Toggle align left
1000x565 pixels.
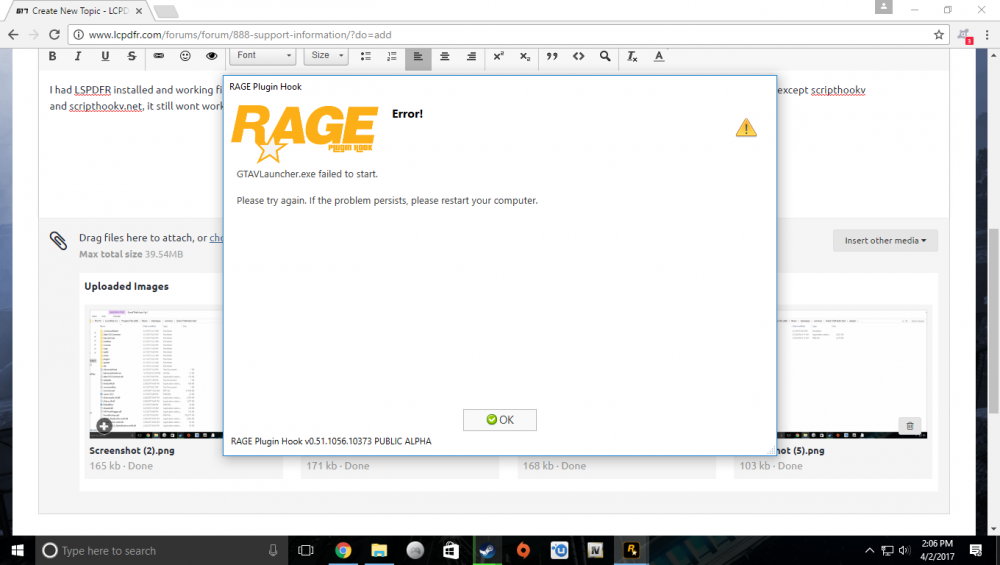click(418, 57)
